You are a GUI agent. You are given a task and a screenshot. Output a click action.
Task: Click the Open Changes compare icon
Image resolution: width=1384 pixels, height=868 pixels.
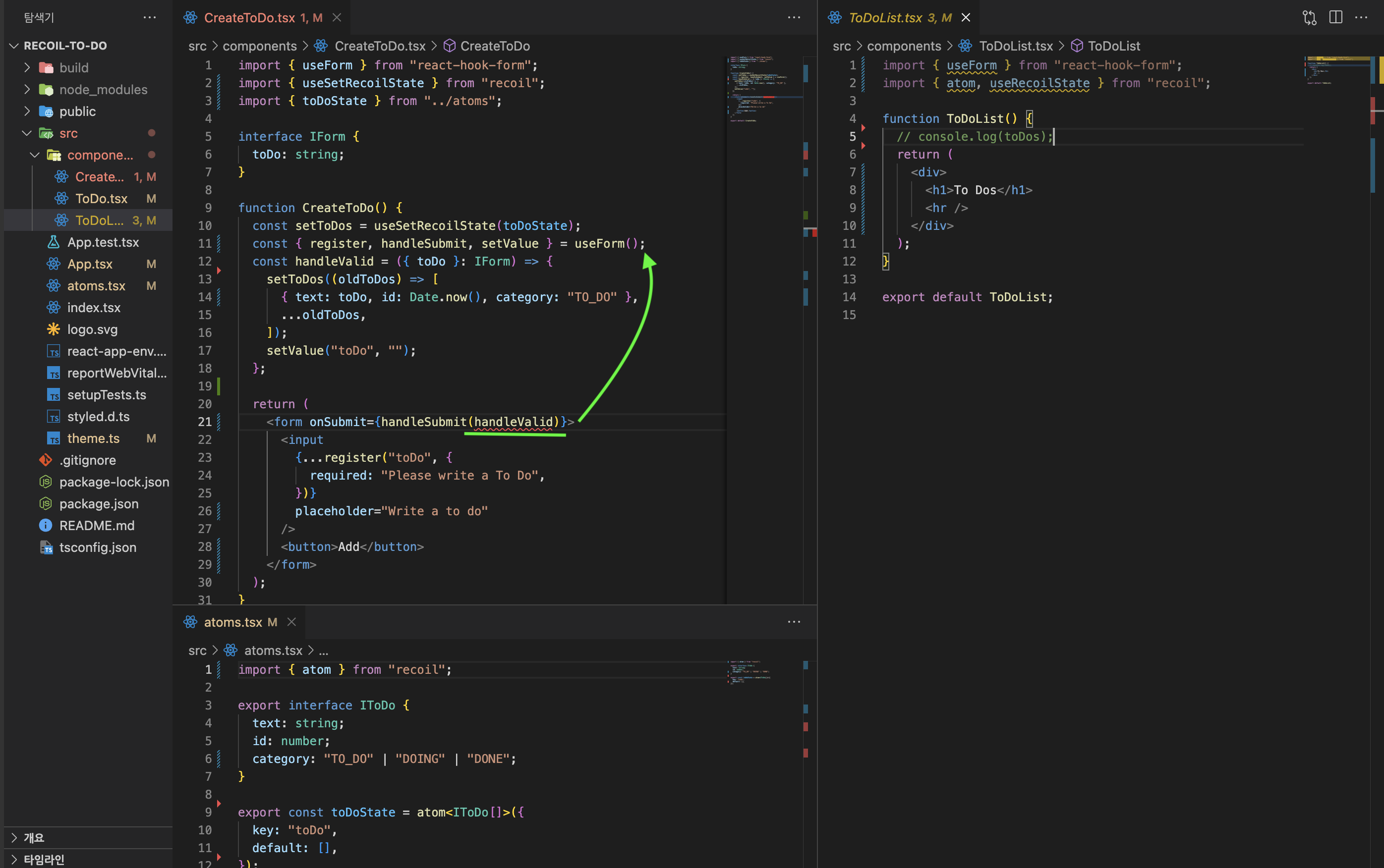tap(1309, 18)
